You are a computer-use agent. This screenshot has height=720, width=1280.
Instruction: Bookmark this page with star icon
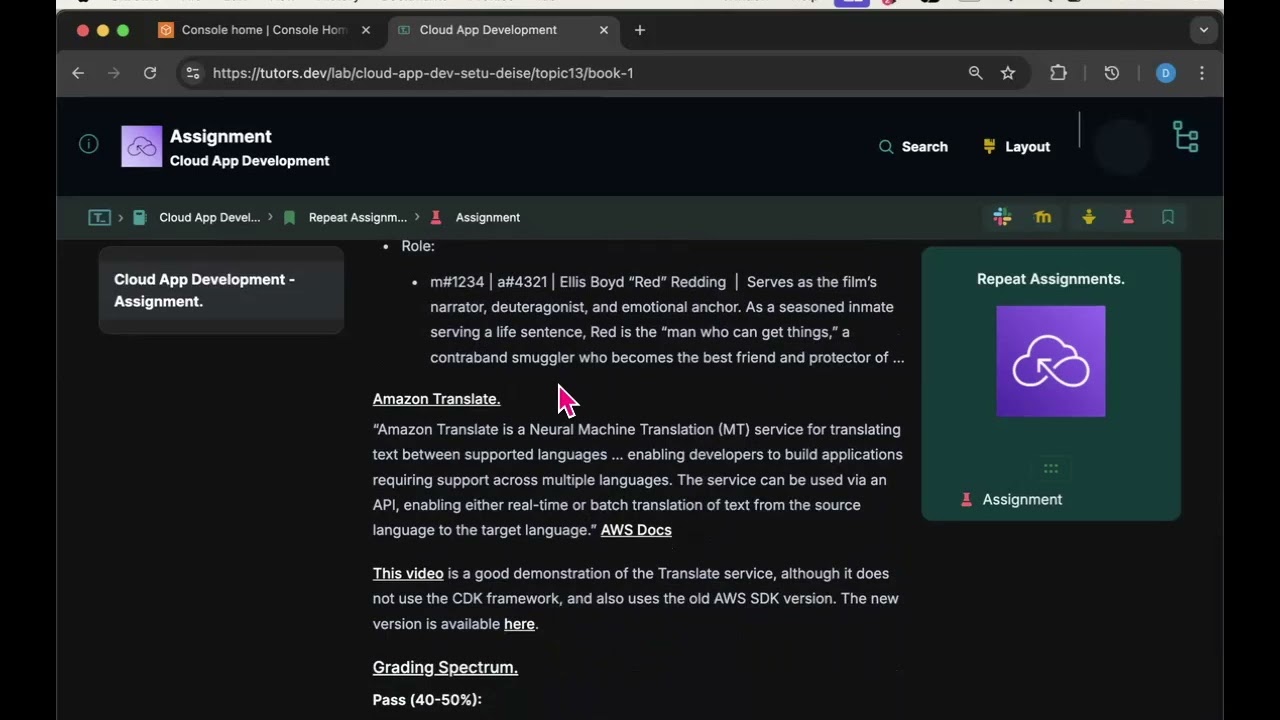click(1008, 73)
